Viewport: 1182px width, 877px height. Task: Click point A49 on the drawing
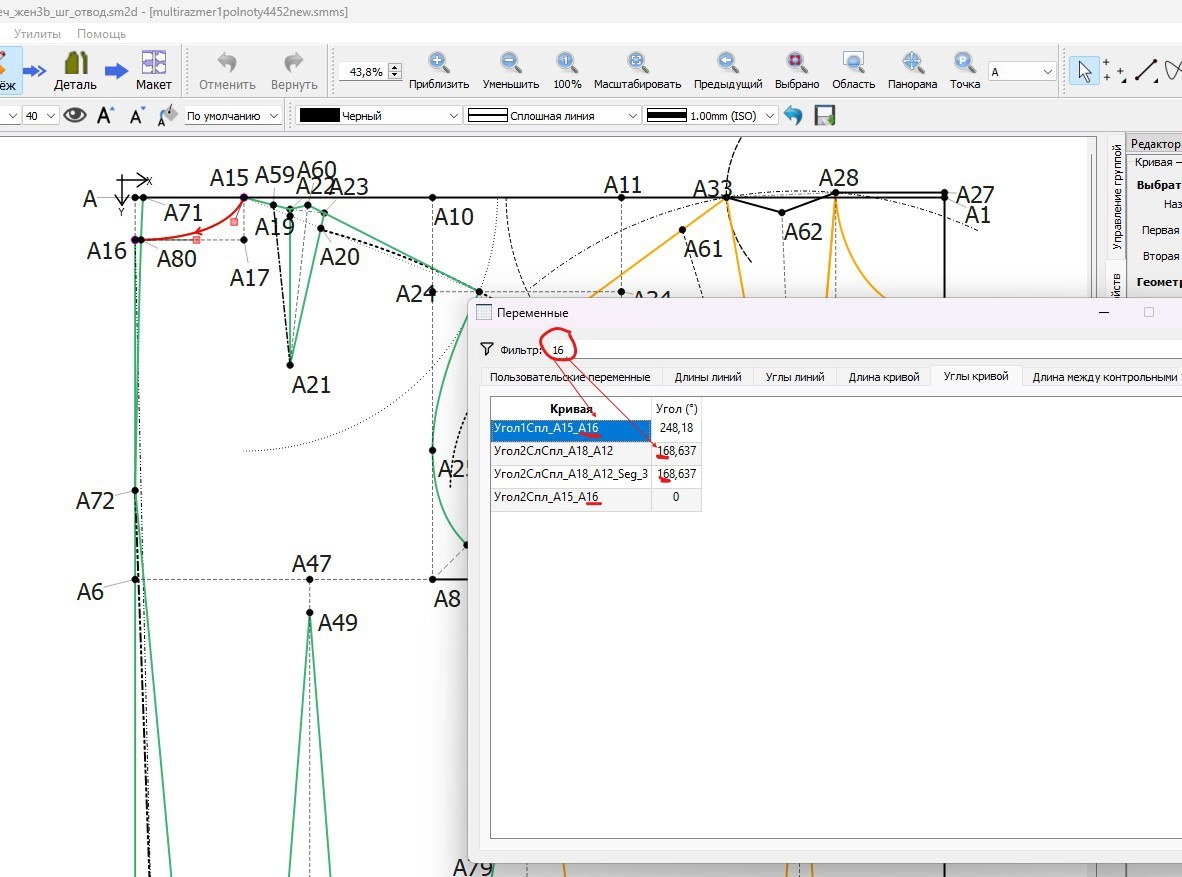click(310, 612)
